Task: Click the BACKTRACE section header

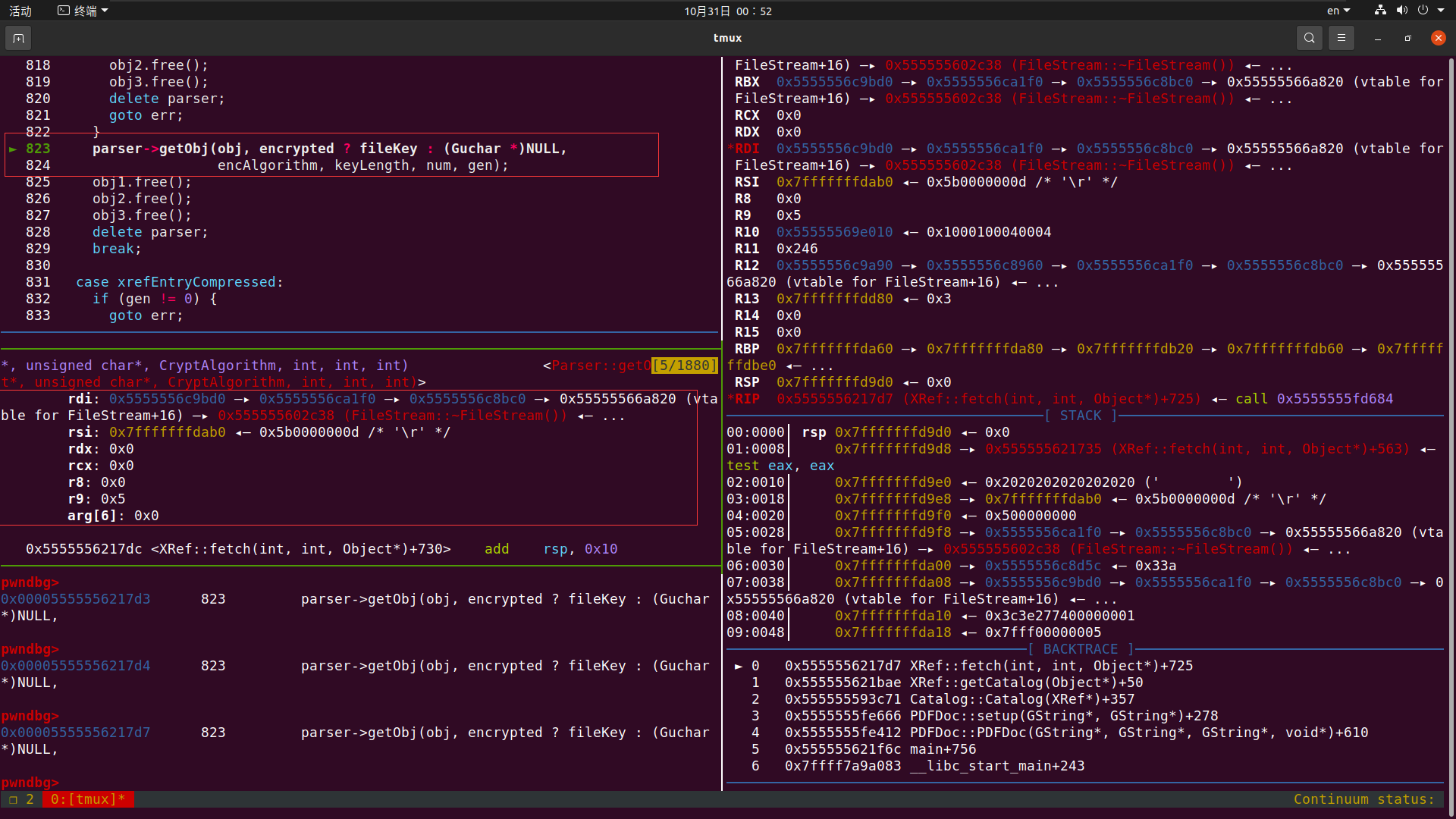Action: pyautogui.click(x=1081, y=649)
